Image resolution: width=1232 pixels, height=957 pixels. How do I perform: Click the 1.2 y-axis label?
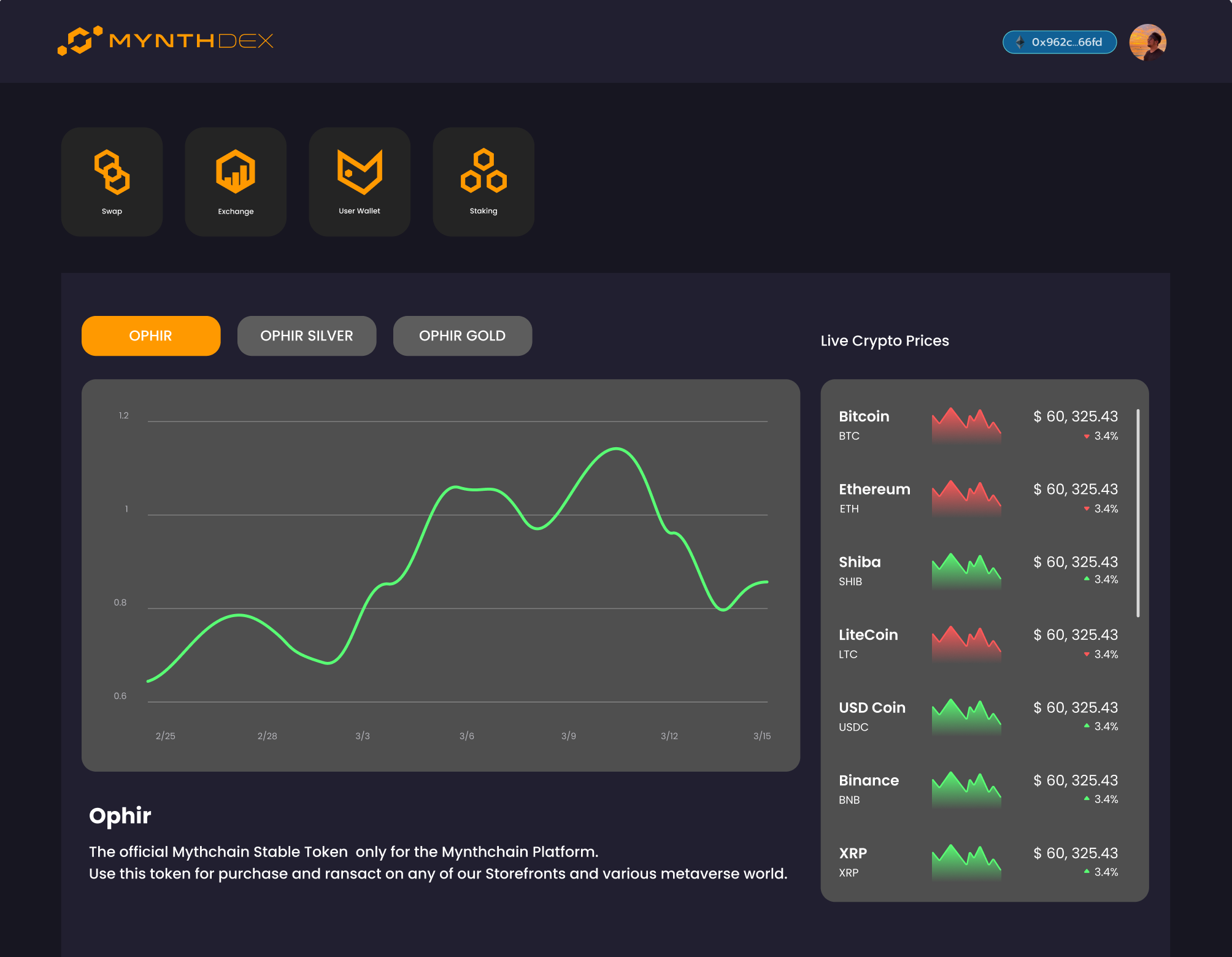(x=124, y=415)
